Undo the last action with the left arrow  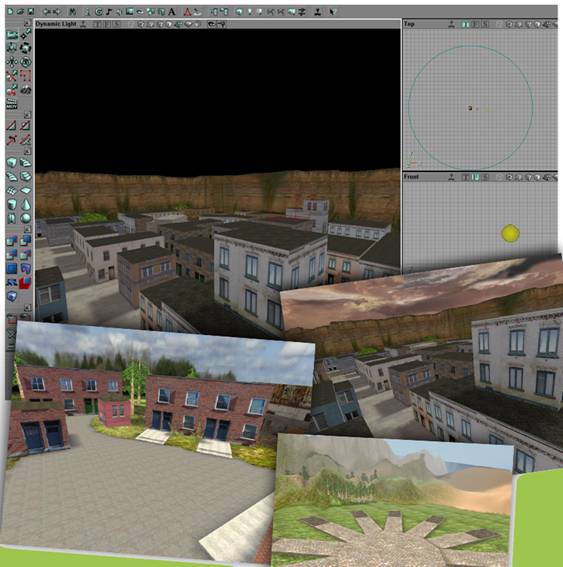tap(47, 12)
